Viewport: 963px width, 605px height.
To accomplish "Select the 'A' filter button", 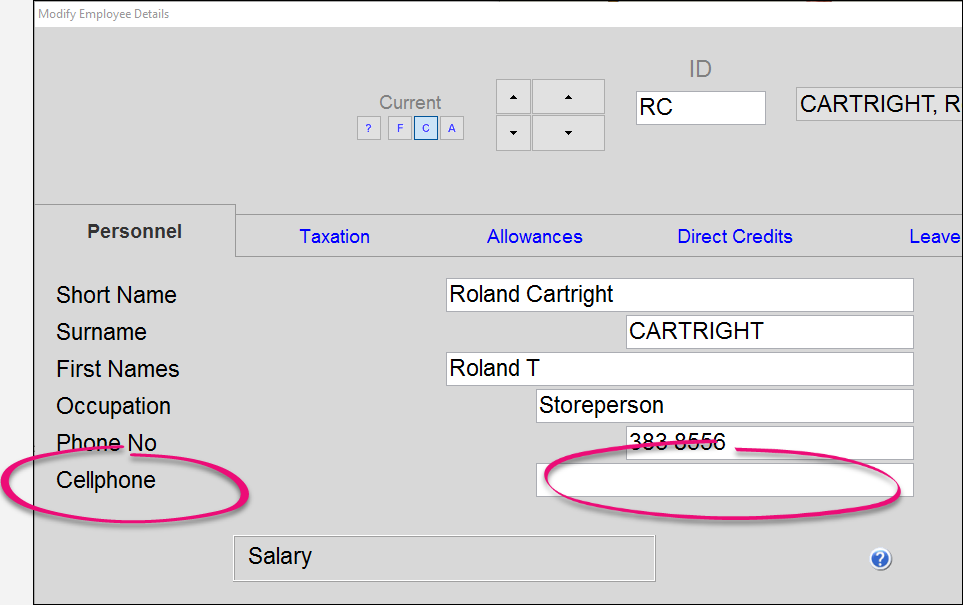I will click(451, 128).
